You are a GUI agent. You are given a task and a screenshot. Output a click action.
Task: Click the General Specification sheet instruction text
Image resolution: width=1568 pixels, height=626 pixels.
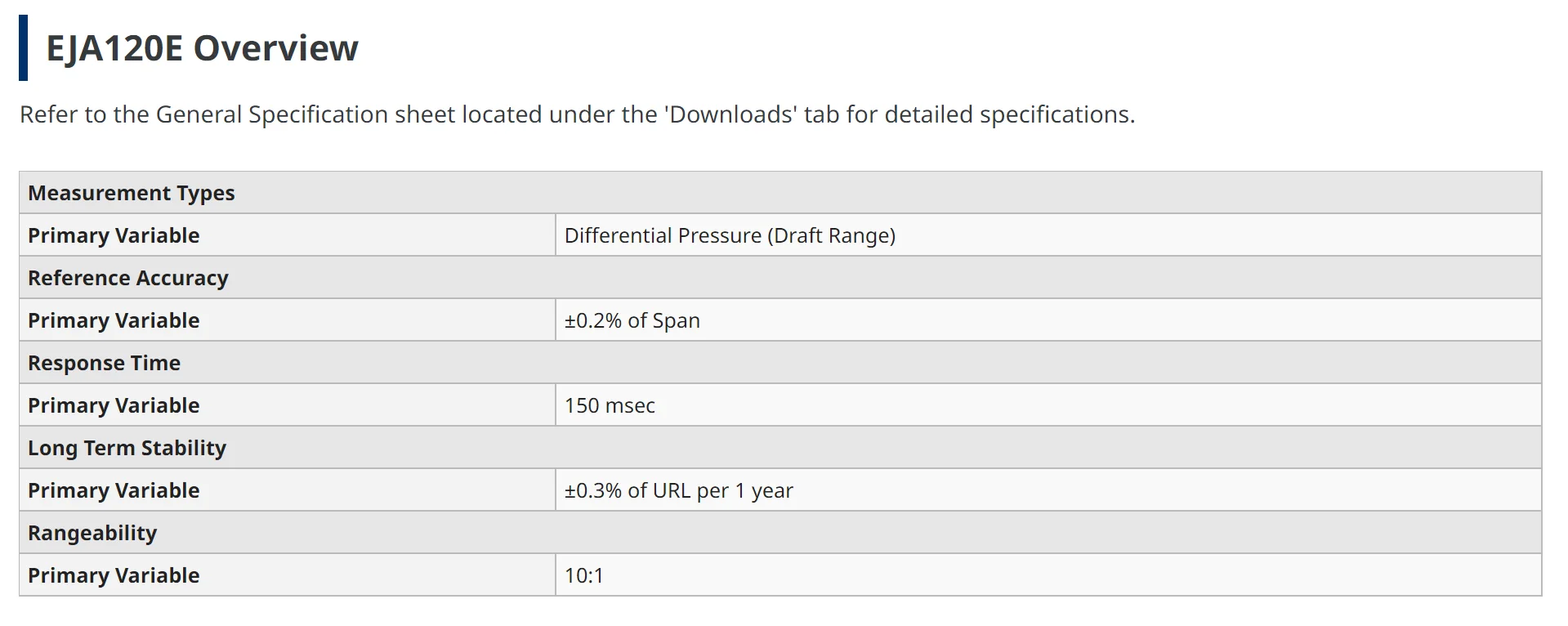pos(577,114)
